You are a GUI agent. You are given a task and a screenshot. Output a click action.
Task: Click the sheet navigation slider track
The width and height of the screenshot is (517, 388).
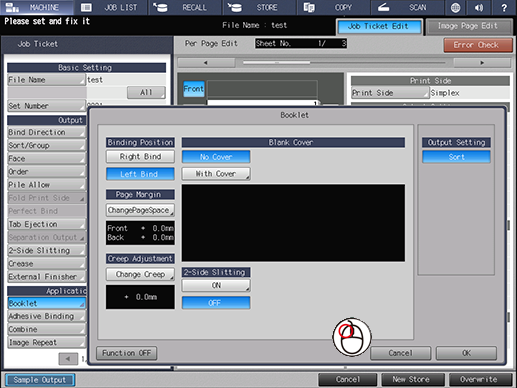[x=344, y=63]
